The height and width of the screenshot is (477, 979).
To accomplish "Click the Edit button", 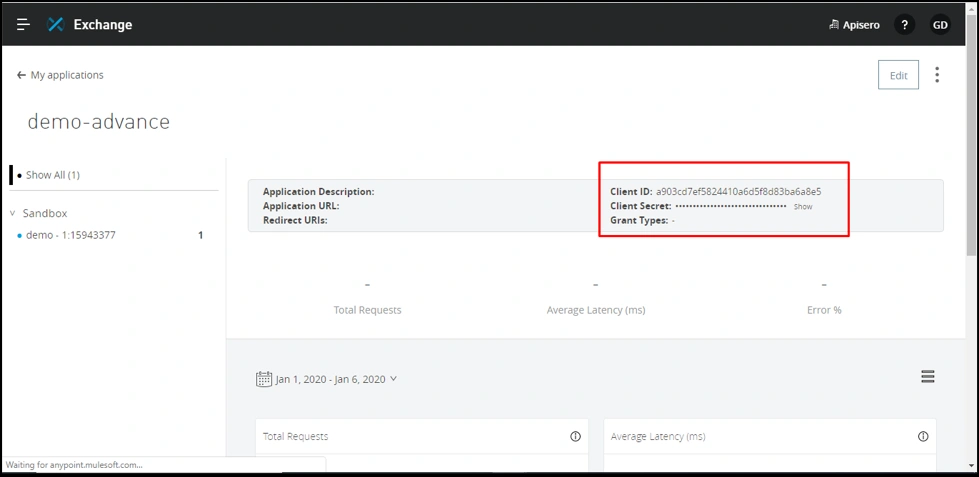I will 898,75.
